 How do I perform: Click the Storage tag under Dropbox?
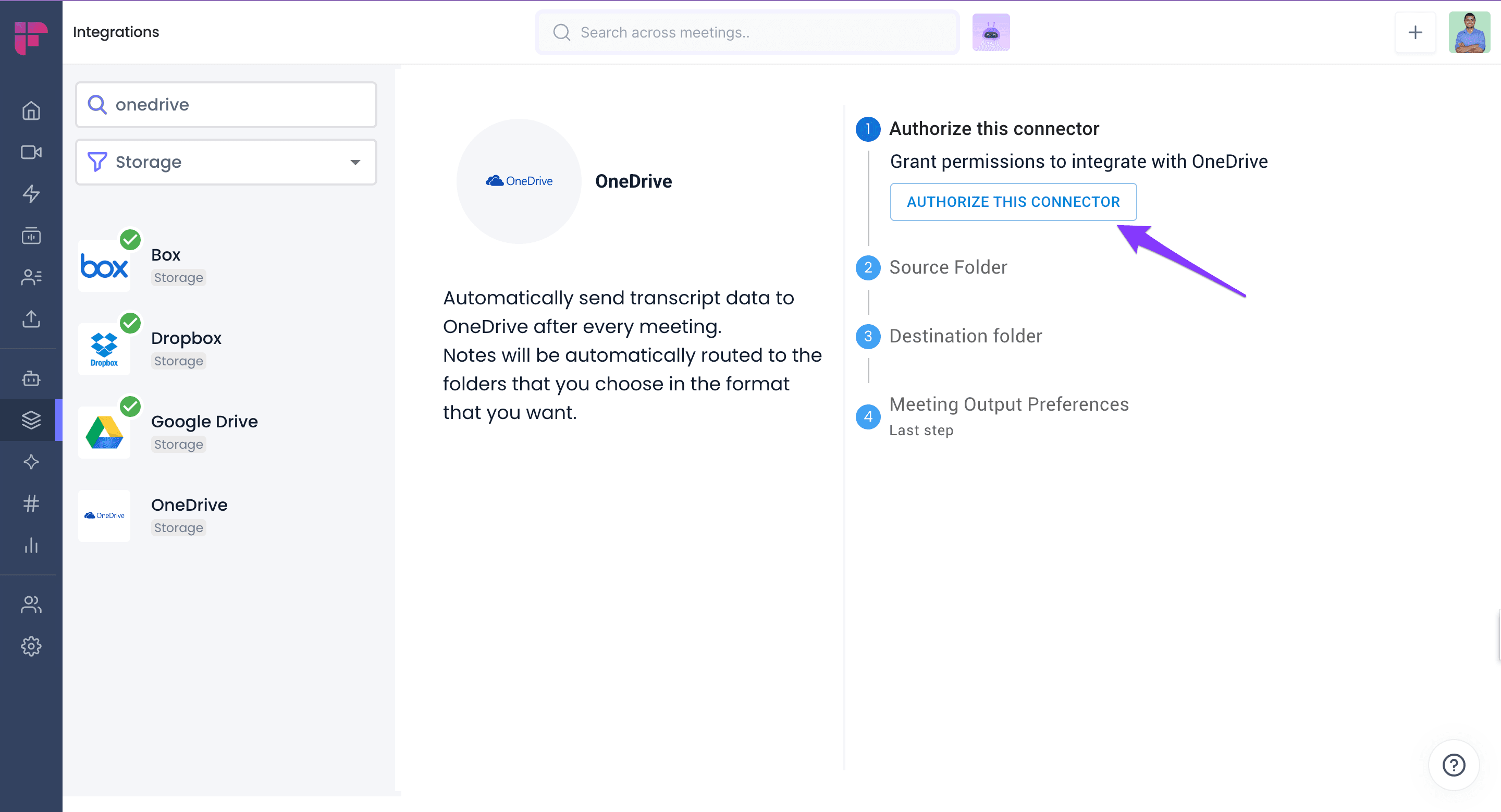(178, 361)
